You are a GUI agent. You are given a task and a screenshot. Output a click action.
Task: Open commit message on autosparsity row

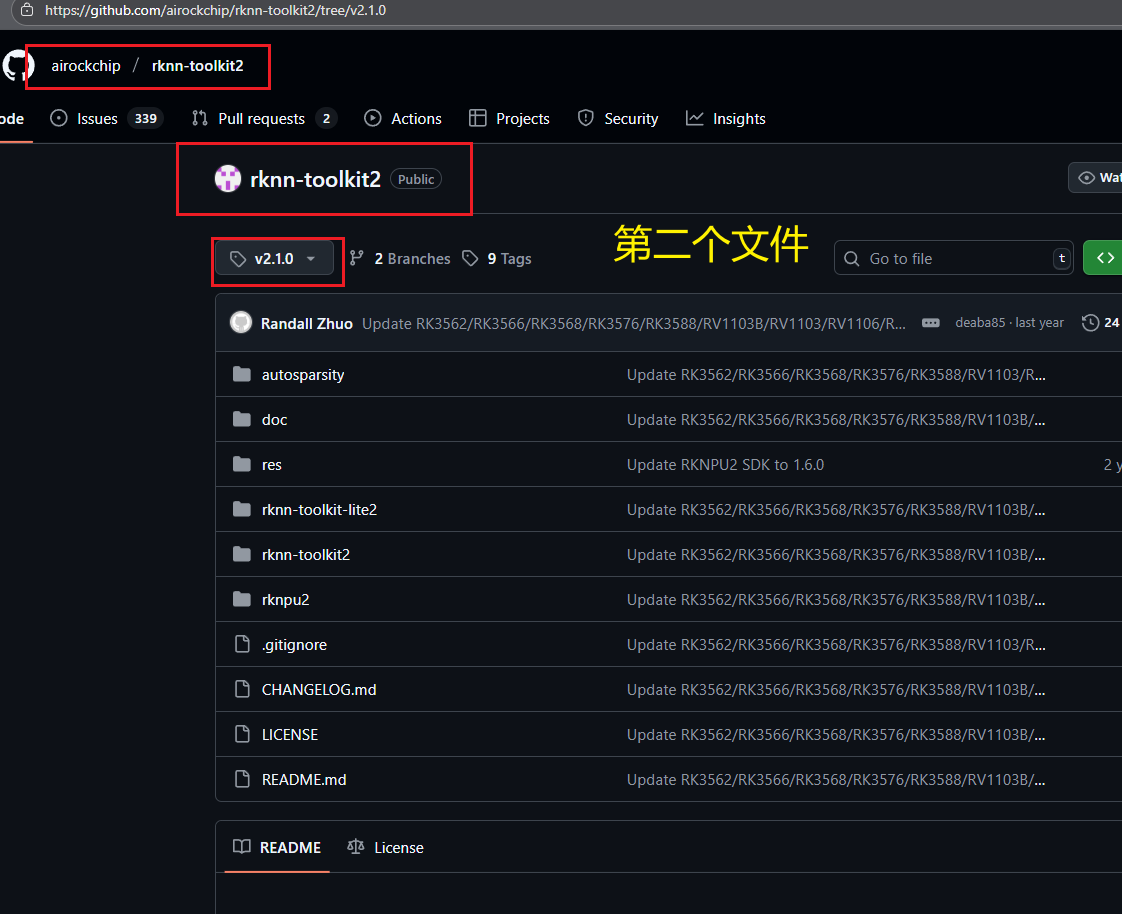pyautogui.click(x=836, y=375)
